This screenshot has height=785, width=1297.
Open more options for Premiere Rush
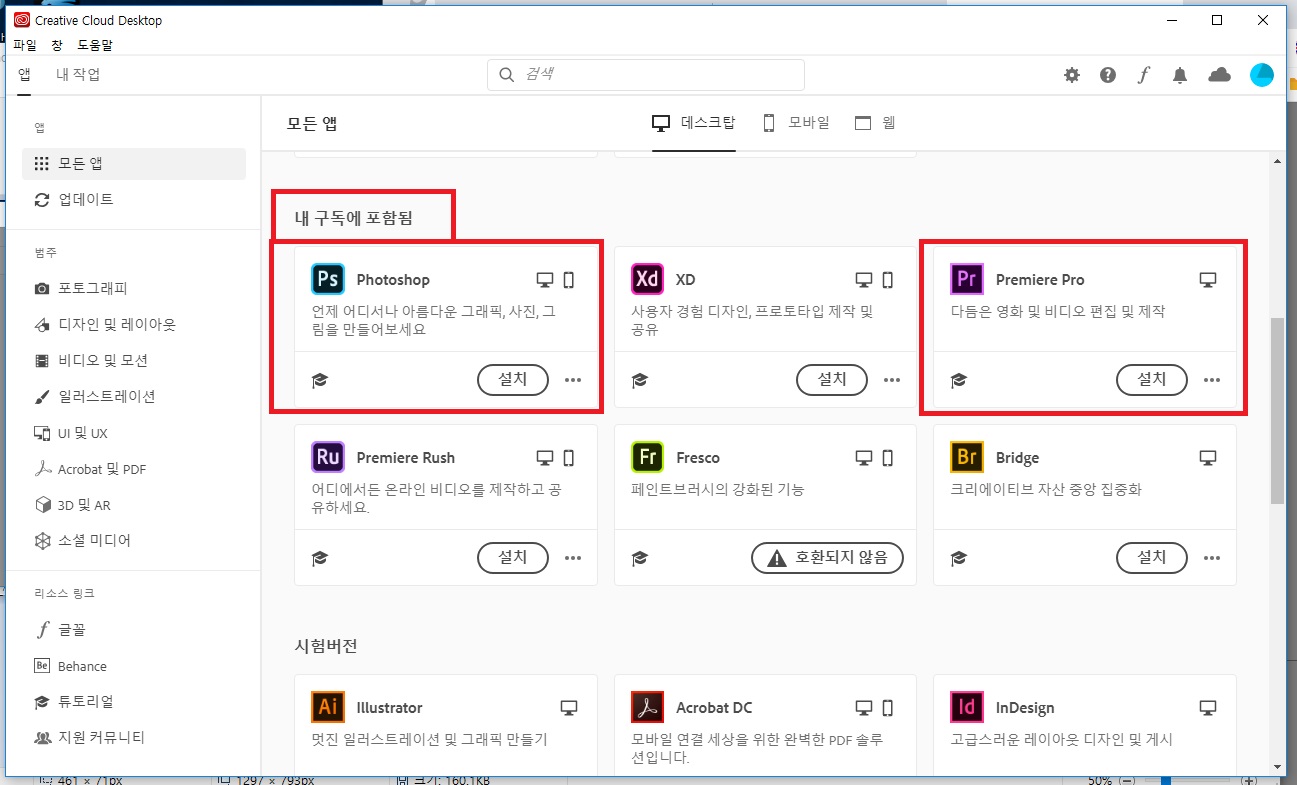click(573, 558)
